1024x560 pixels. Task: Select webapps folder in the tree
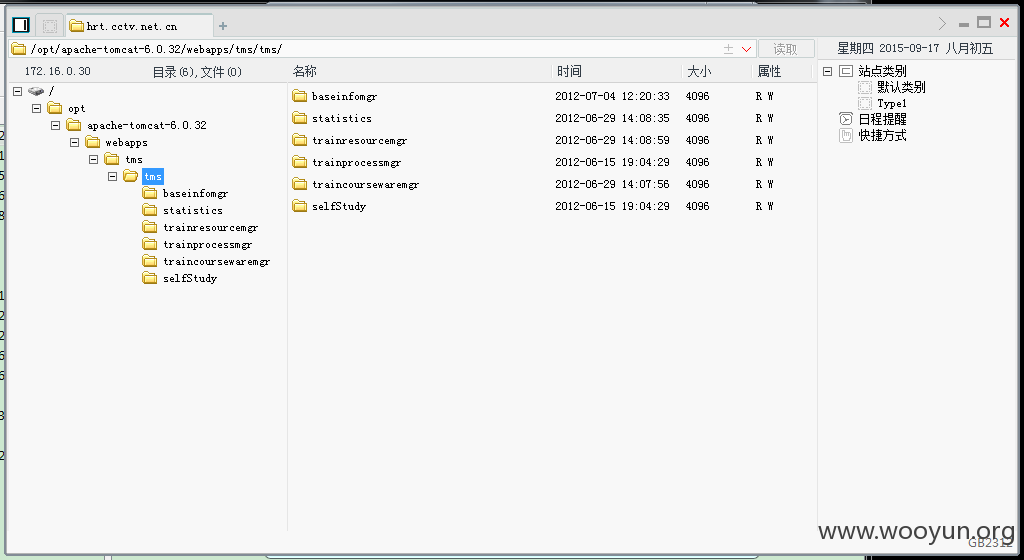point(126,142)
